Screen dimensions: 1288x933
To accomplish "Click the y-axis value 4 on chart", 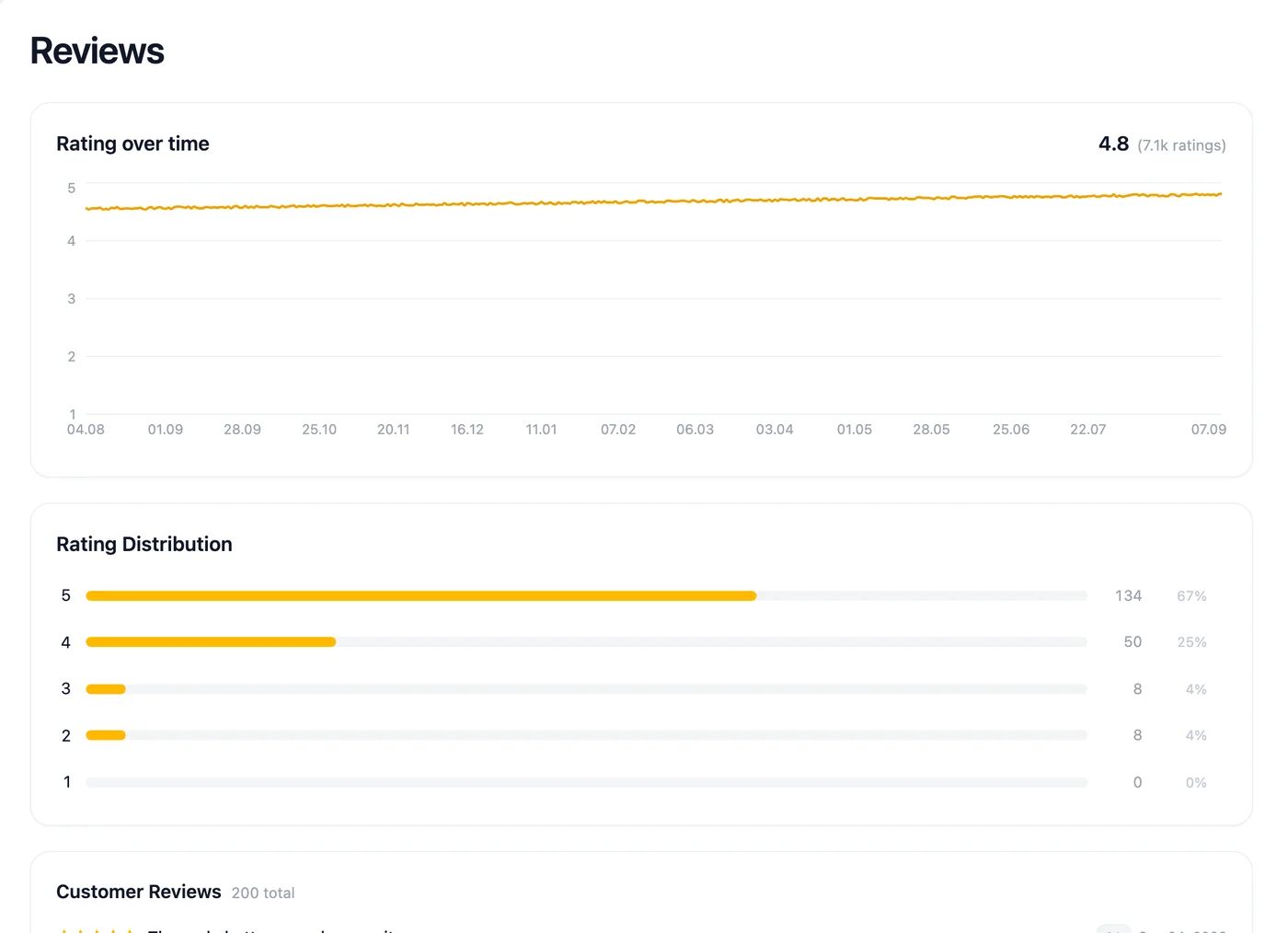I will tap(71, 241).
